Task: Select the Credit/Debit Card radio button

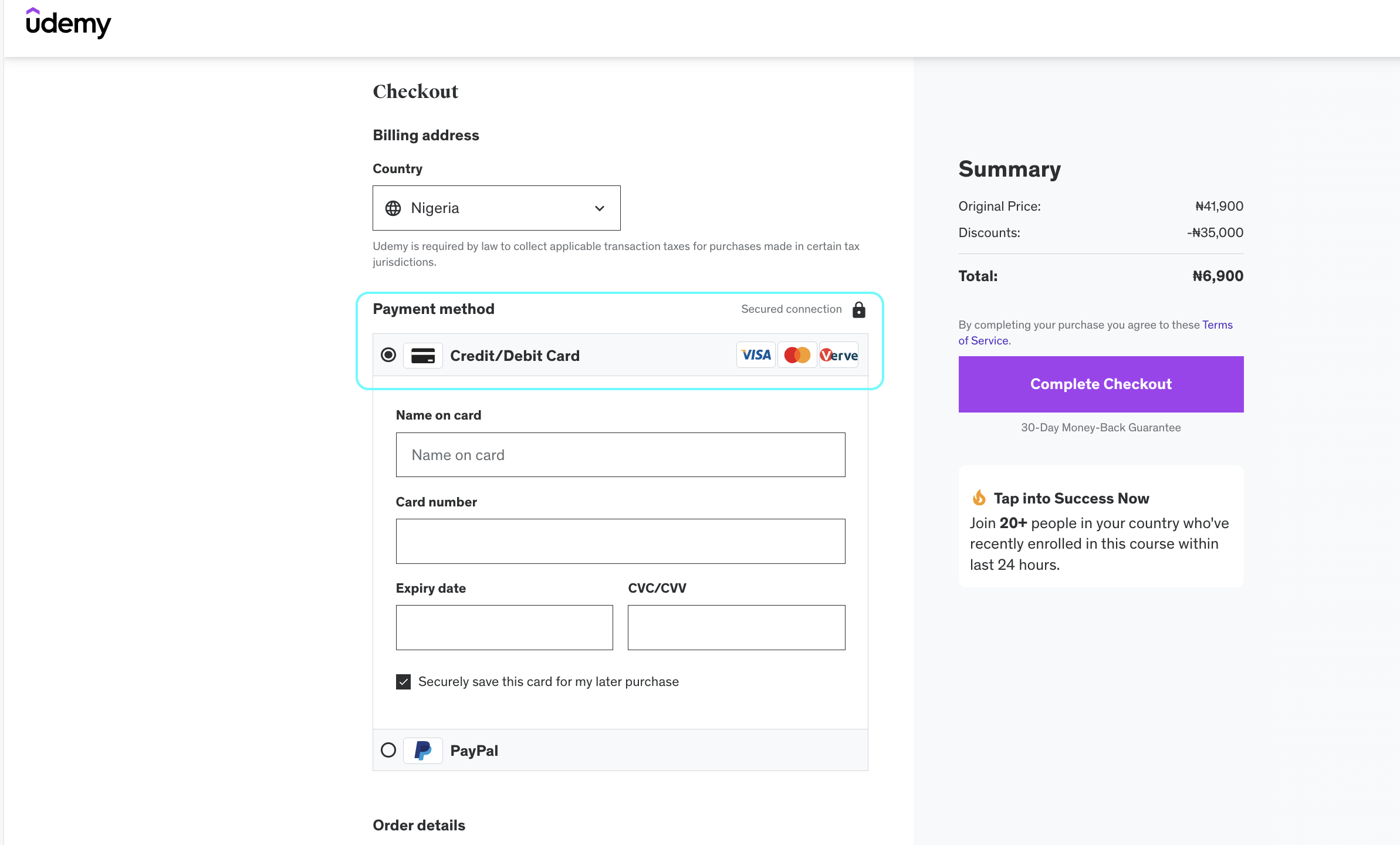Action: click(x=388, y=354)
